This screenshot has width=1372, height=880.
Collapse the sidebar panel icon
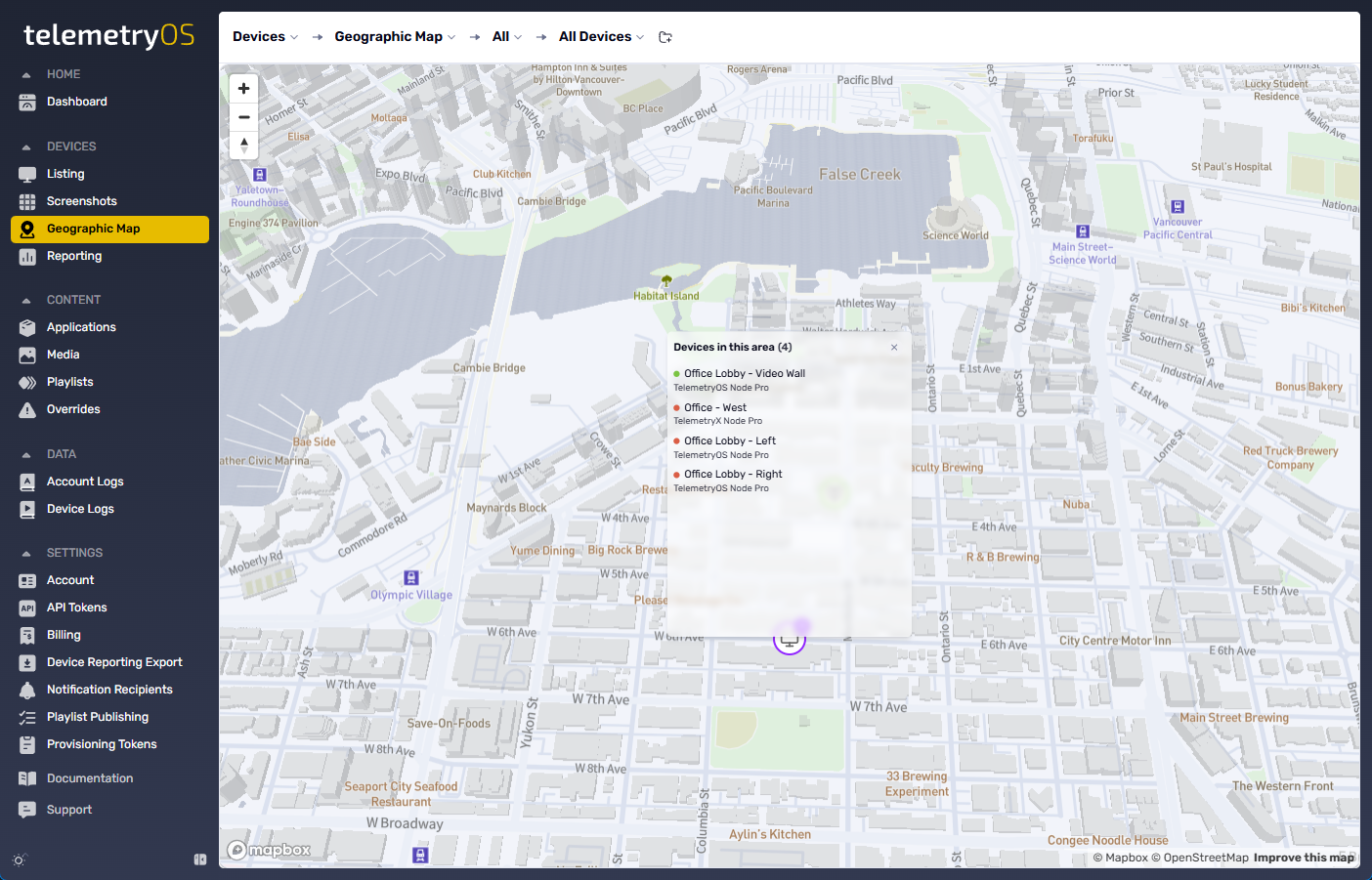(200, 859)
